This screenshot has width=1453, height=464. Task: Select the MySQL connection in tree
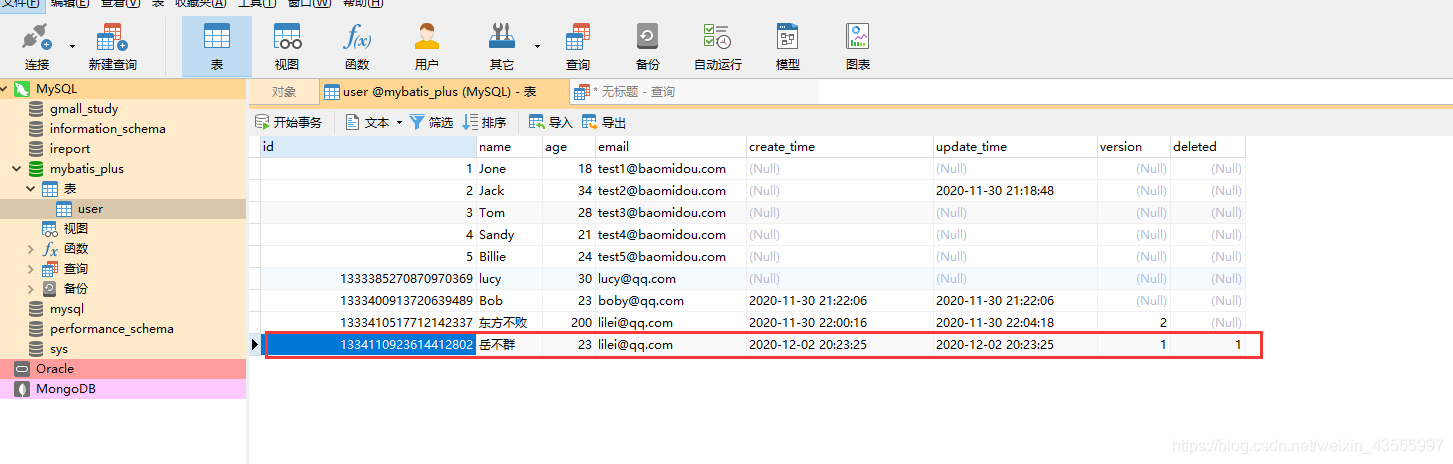56,89
